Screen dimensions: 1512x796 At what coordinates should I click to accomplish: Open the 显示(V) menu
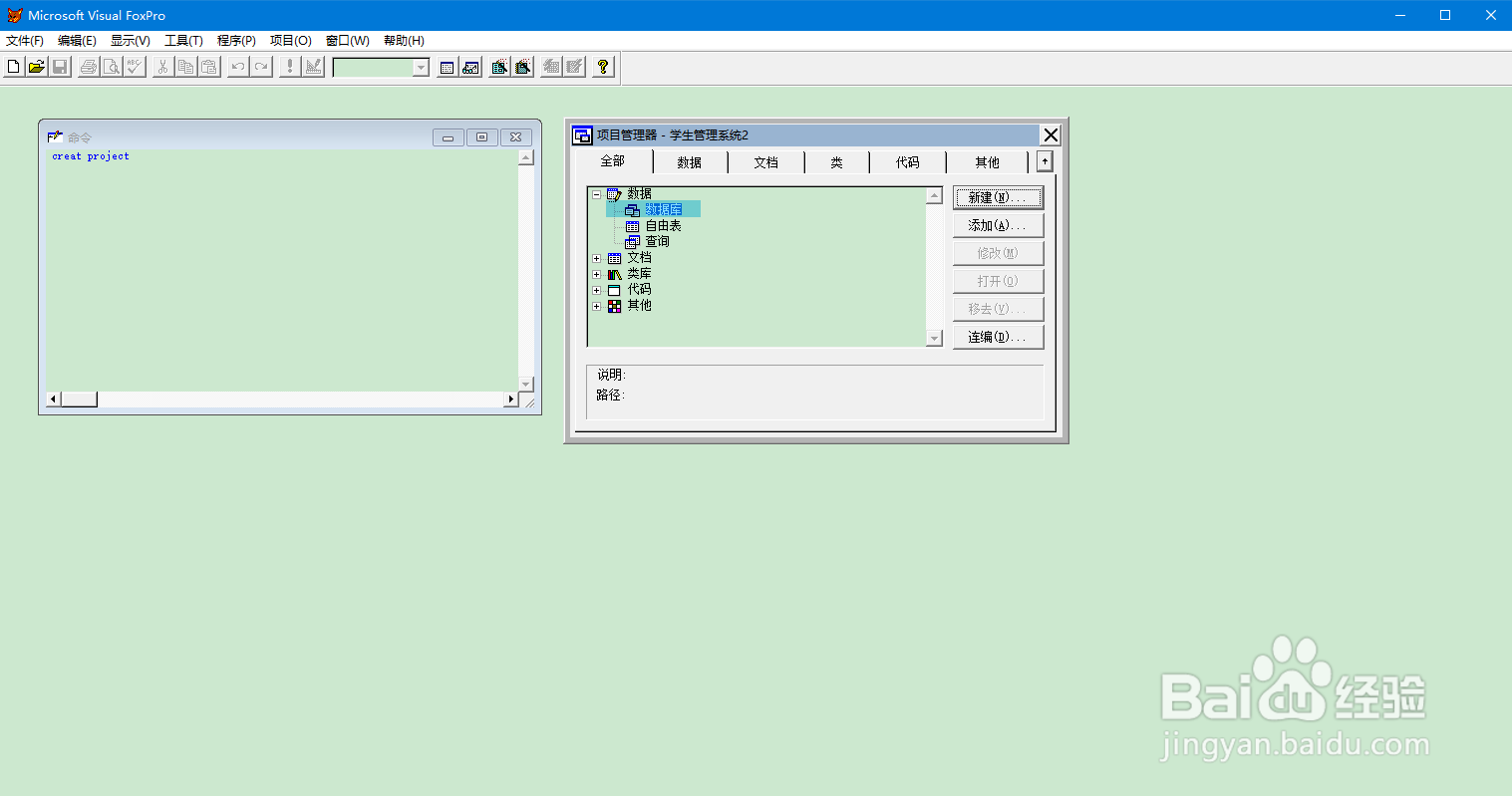pyautogui.click(x=131, y=41)
